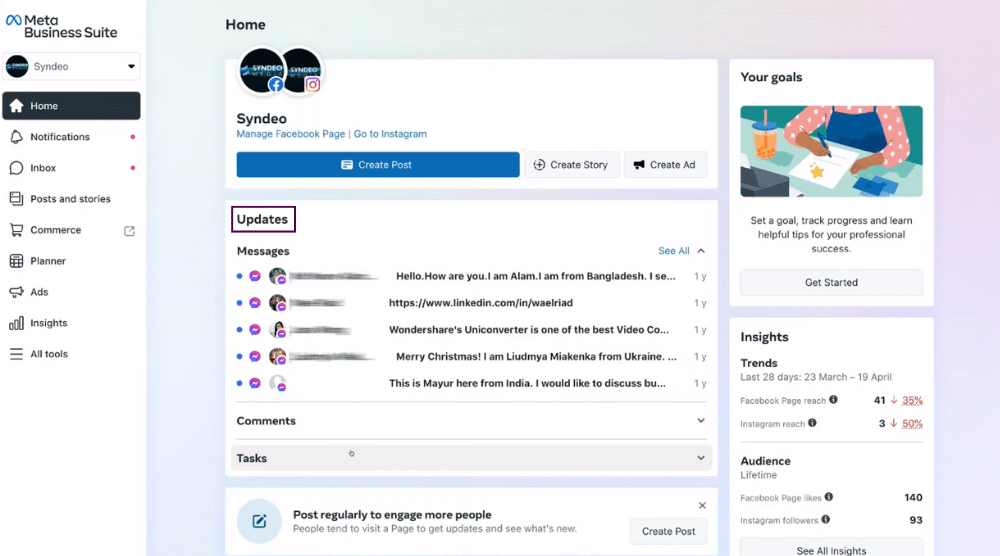Collapse the Messages section chevron
The image size is (1000, 556).
(x=701, y=251)
